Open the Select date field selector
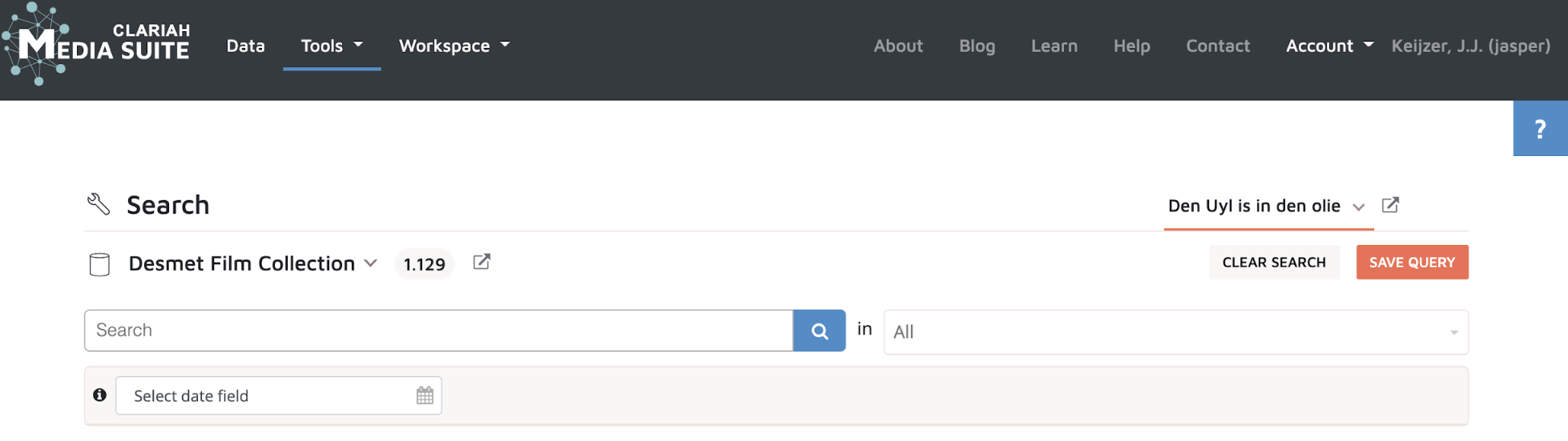The image size is (1568, 441). tap(264, 395)
